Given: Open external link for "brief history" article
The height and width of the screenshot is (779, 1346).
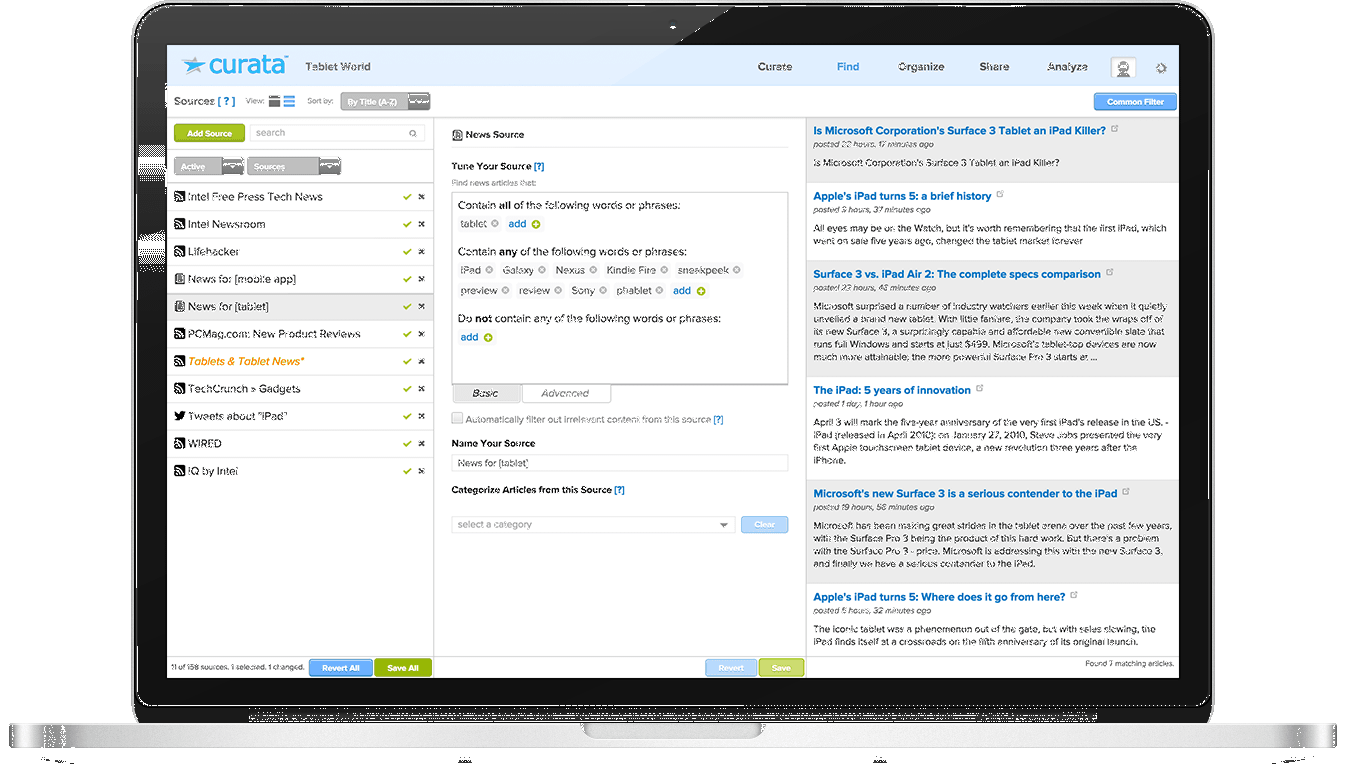Looking at the screenshot, I should 1000,195.
